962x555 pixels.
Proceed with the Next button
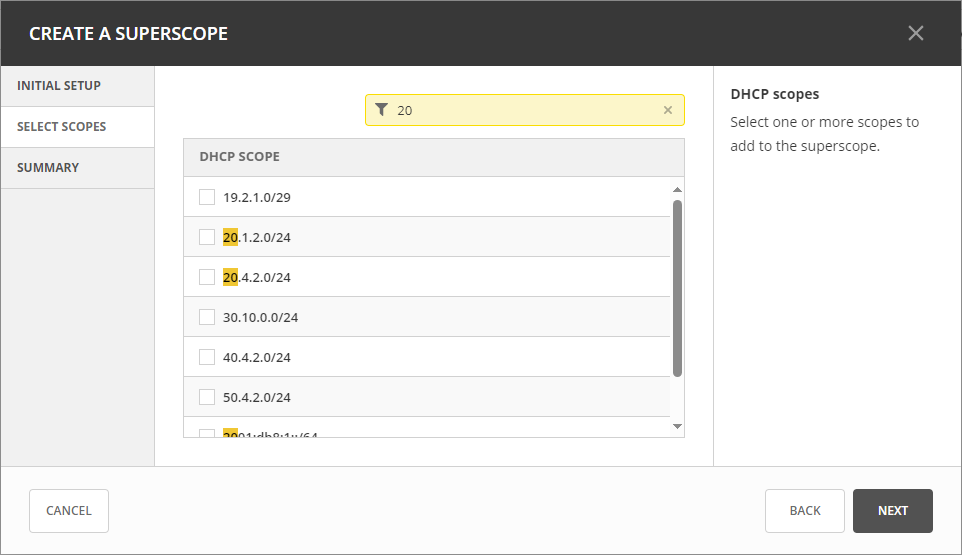coord(892,511)
